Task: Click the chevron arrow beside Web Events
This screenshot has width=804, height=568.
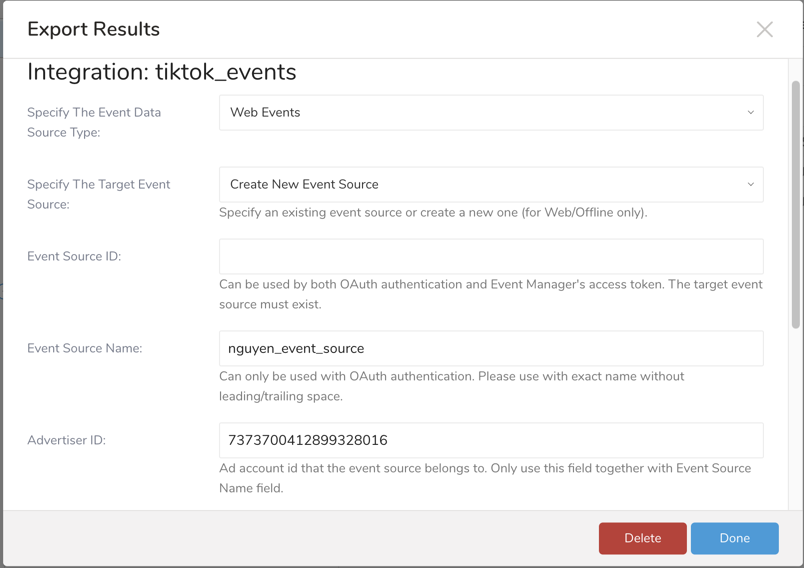Action: [750, 113]
